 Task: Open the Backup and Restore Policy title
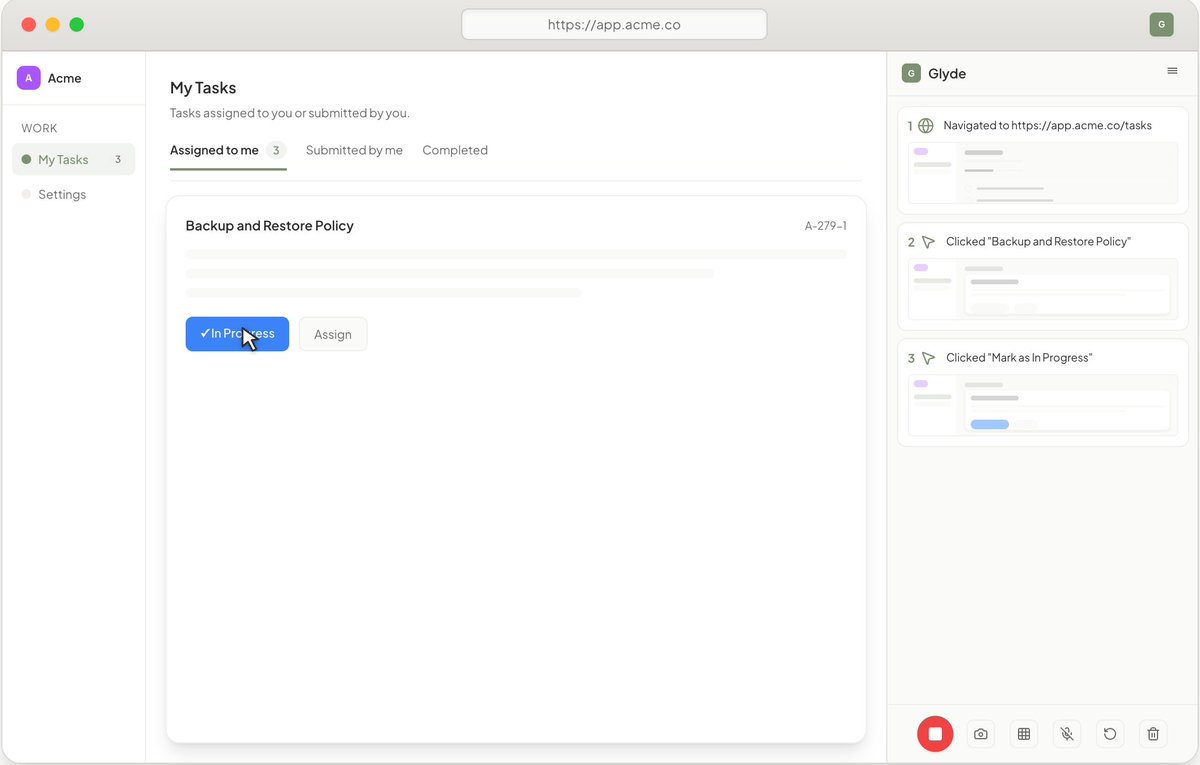[x=270, y=226]
